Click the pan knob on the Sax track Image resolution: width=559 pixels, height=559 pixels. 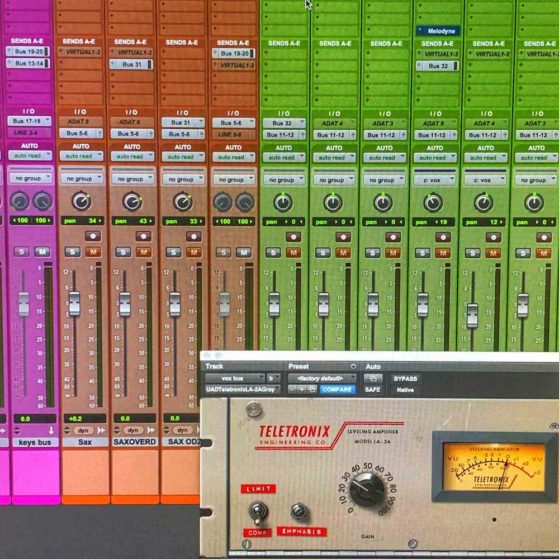(x=82, y=201)
